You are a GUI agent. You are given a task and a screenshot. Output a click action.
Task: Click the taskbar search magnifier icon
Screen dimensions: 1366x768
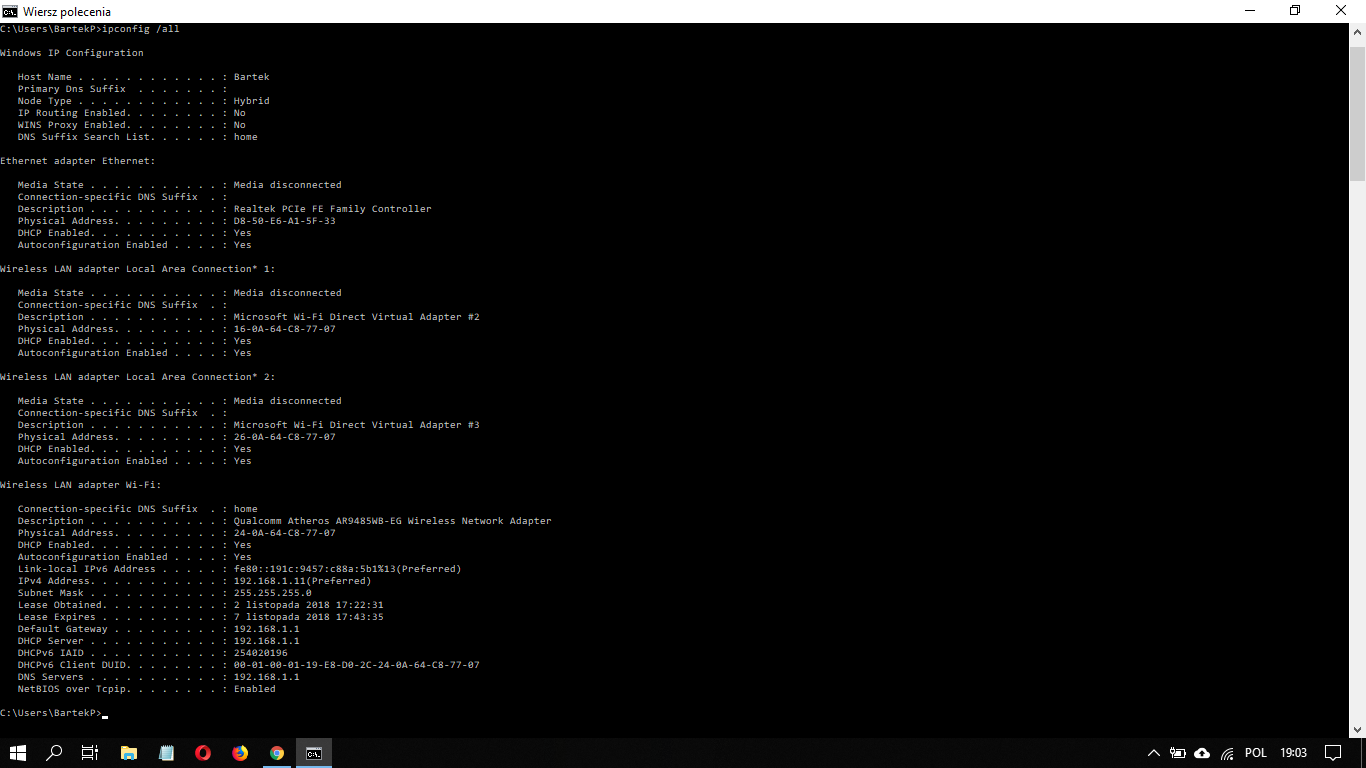(54, 753)
